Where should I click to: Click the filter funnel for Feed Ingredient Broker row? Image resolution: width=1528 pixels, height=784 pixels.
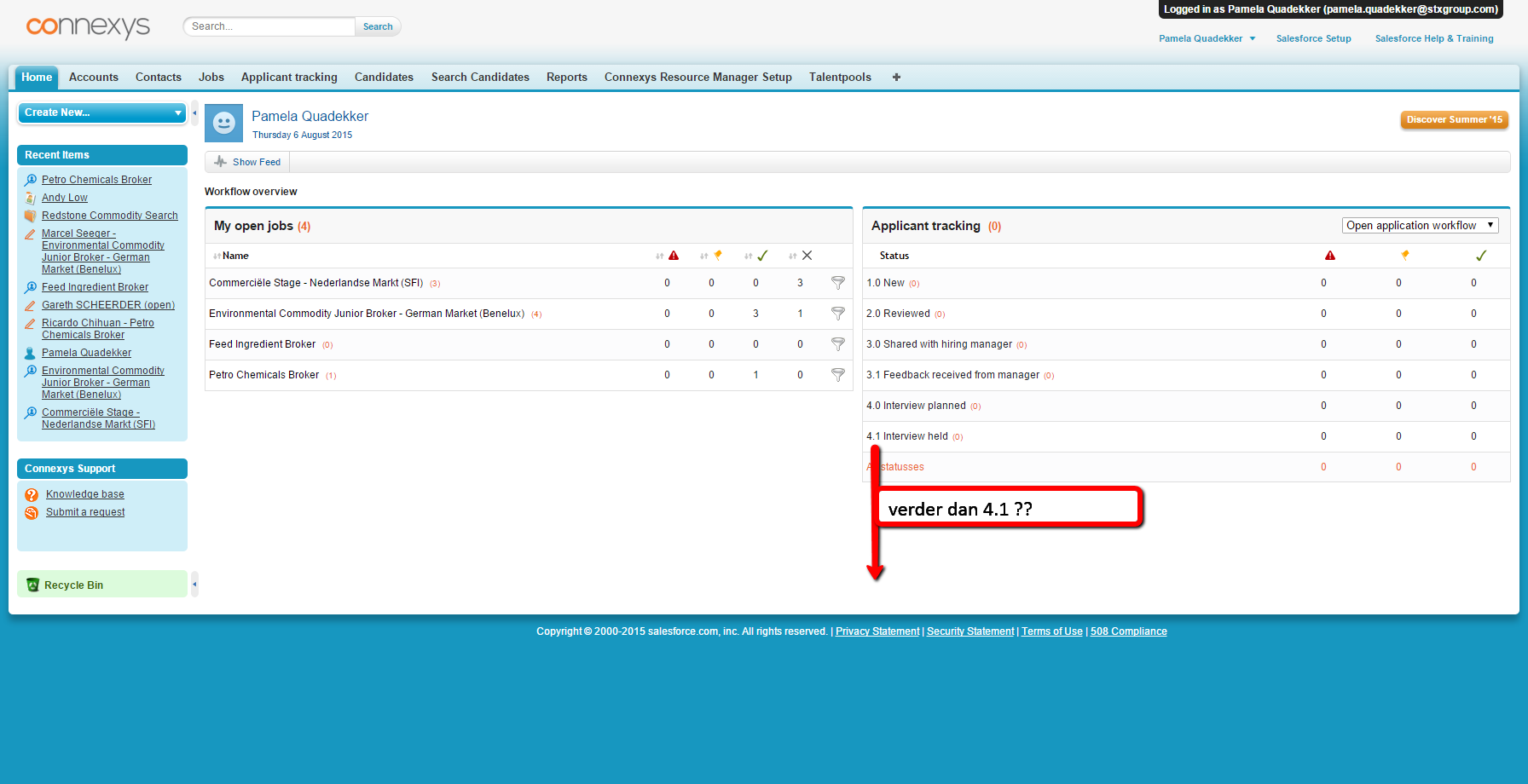pyautogui.click(x=838, y=344)
